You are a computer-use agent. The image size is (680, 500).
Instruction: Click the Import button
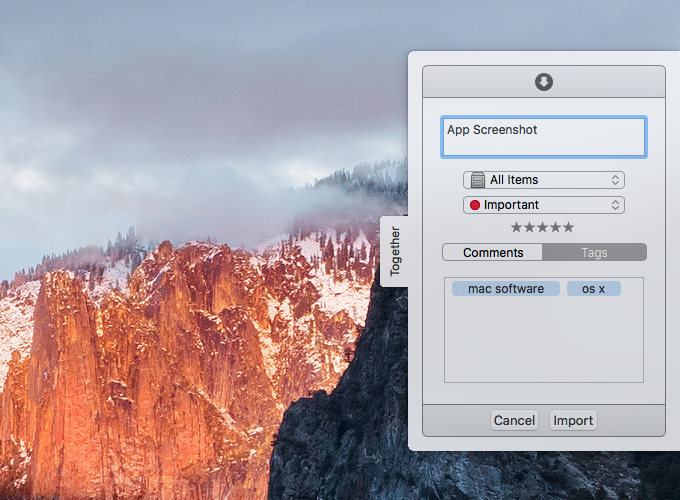[573, 420]
